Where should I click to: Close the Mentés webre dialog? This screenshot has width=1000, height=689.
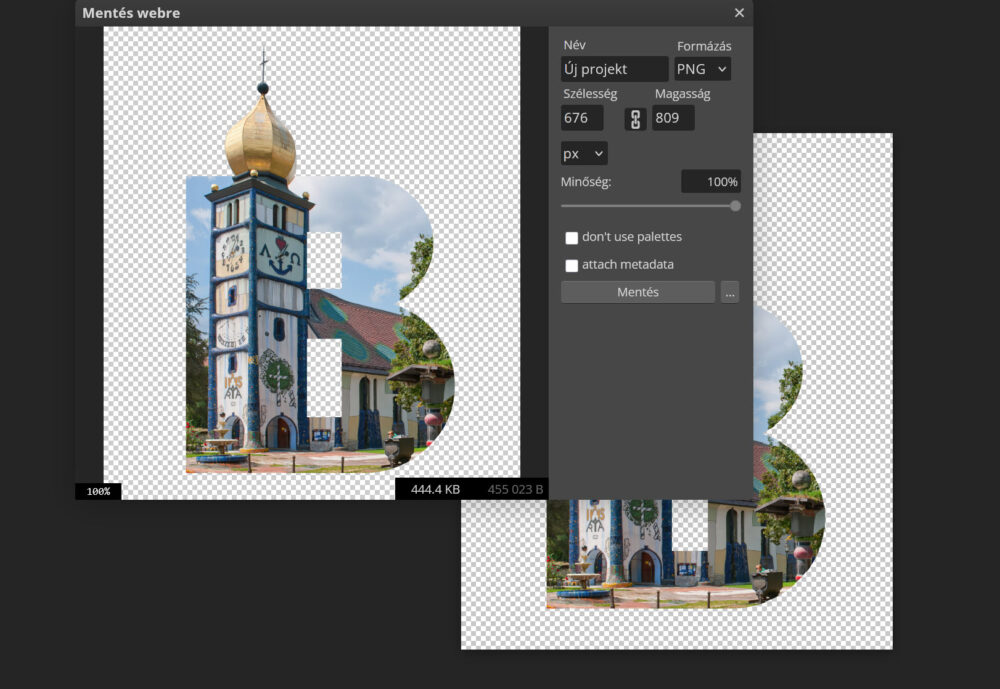click(x=739, y=13)
